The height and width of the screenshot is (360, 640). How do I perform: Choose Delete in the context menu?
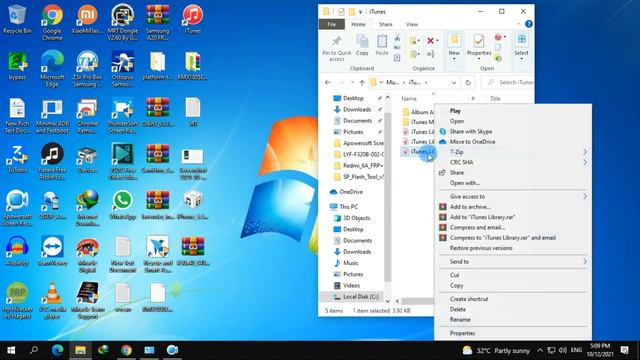(x=513, y=309)
